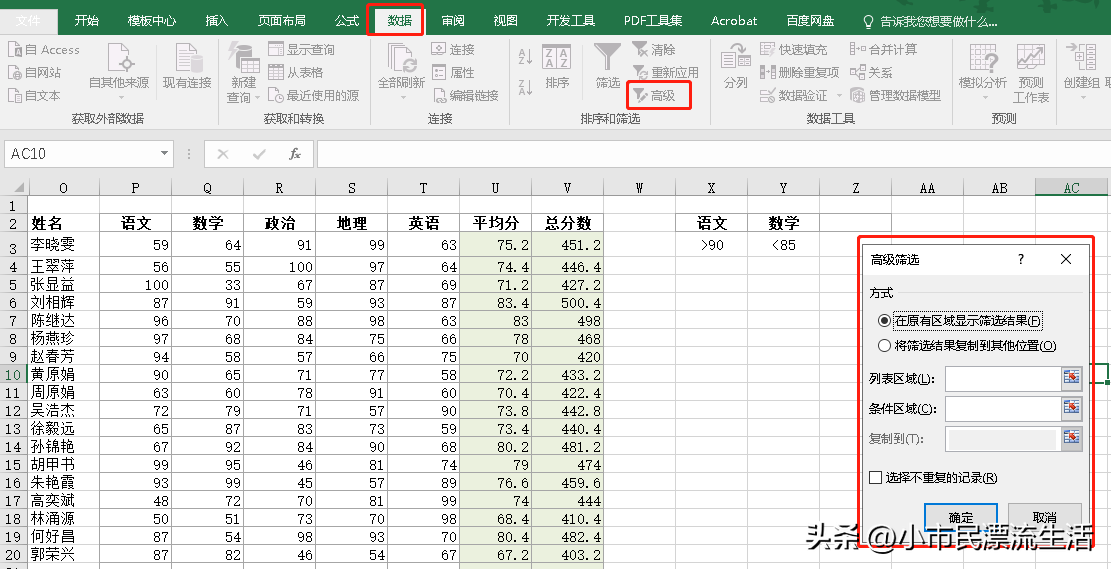1111x569 pixels.
Task: Switch to the 公式 tab
Action: [x=347, y=21]
